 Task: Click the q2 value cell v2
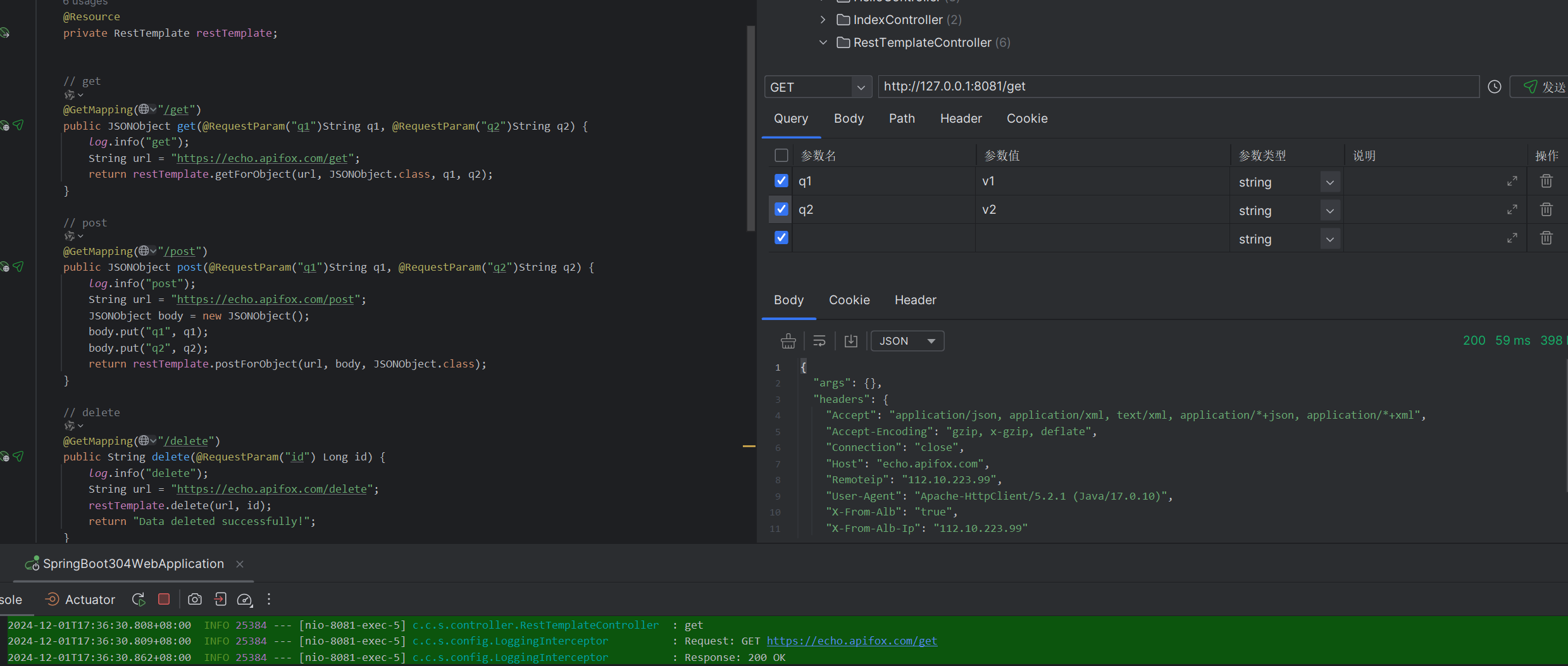point(1102,209)
